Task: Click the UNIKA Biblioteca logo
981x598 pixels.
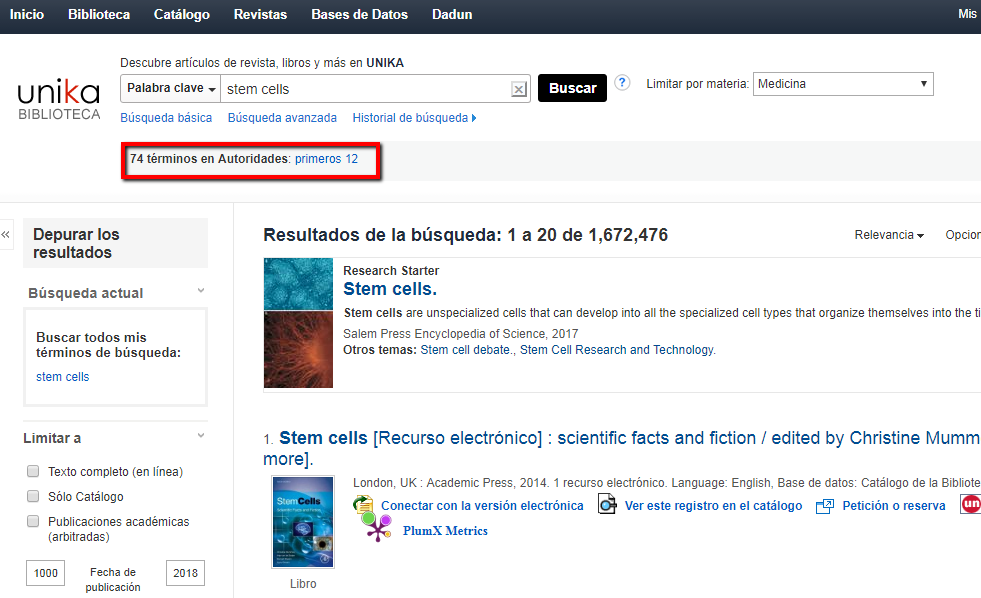Action: (59, 100)
